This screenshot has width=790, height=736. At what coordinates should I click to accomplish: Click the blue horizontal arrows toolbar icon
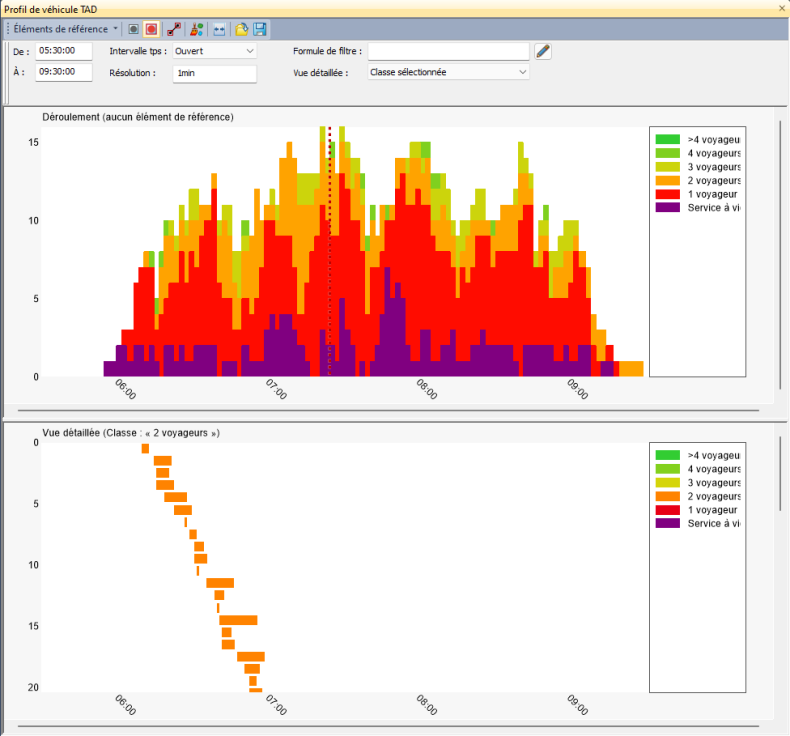[x=218, y=29]
